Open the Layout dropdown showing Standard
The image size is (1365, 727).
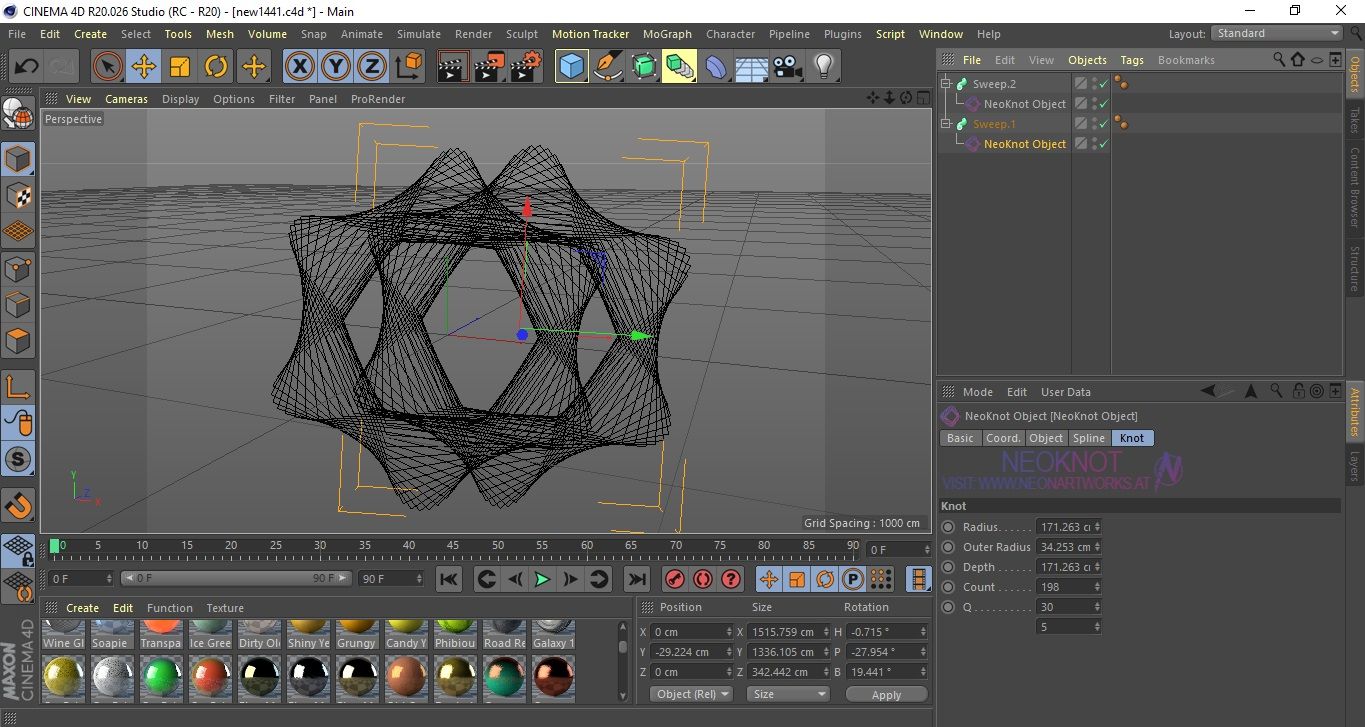click(x=1277, y=33)
